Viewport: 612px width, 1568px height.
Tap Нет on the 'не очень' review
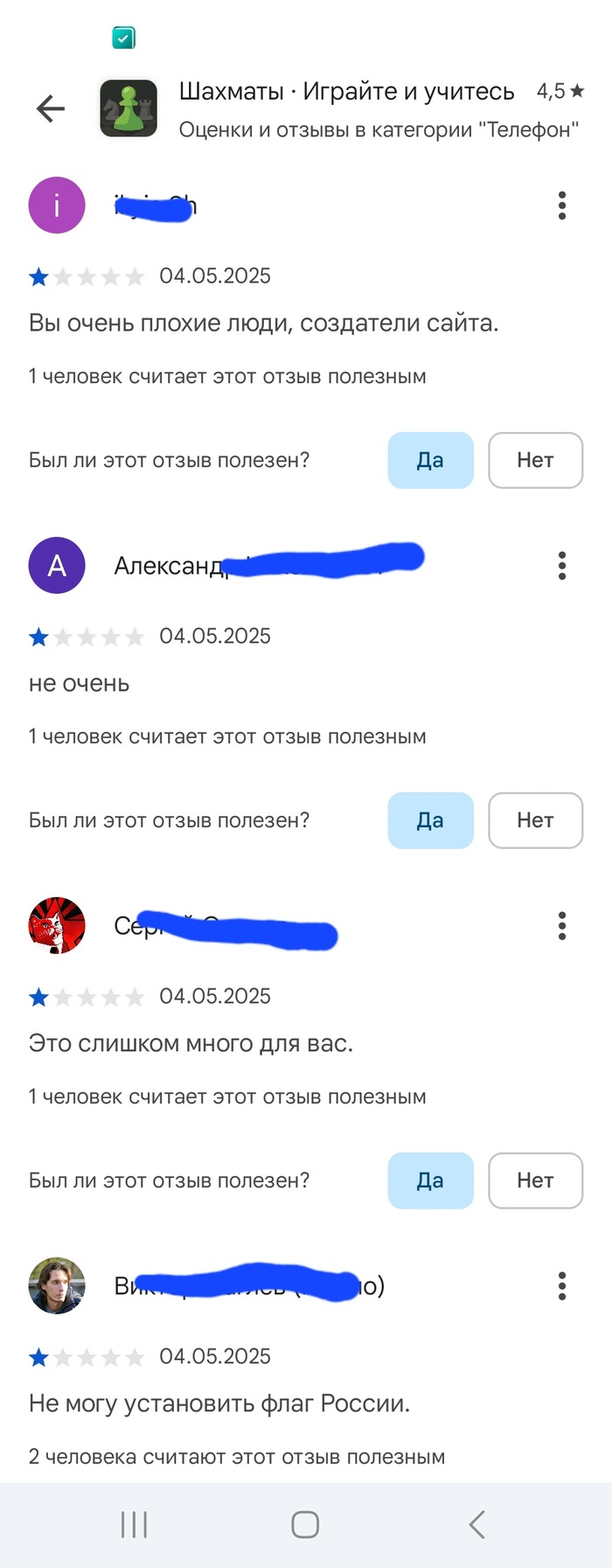(x=535, y=820)
